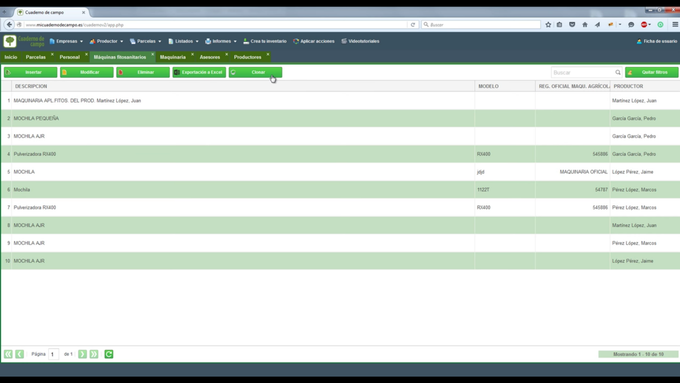Close the Asesores tab
Viewport: 680px width, 383px height.
coord(226,54)
